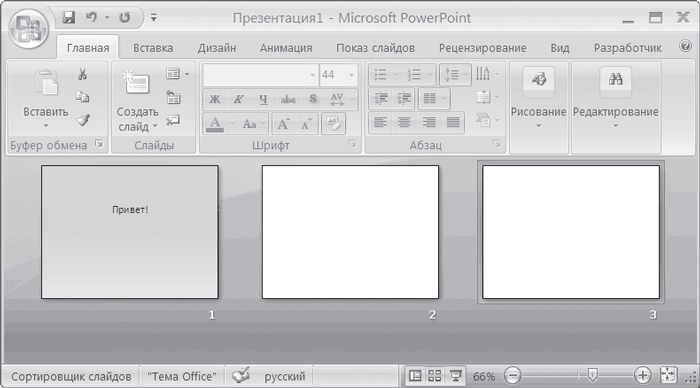Apply font color A button
The height and width of the screenshot is (388, 700).
(x=215, y=123)
